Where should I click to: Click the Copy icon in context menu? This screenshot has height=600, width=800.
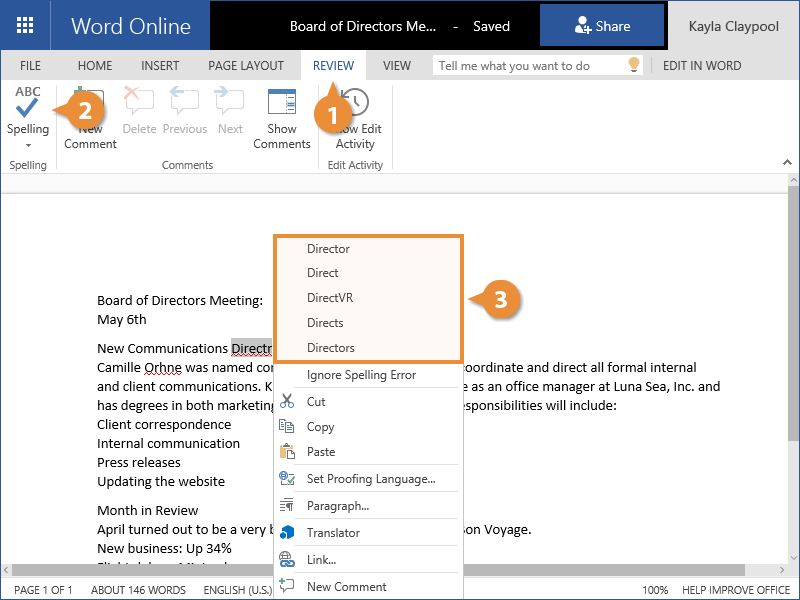point(288,426)
